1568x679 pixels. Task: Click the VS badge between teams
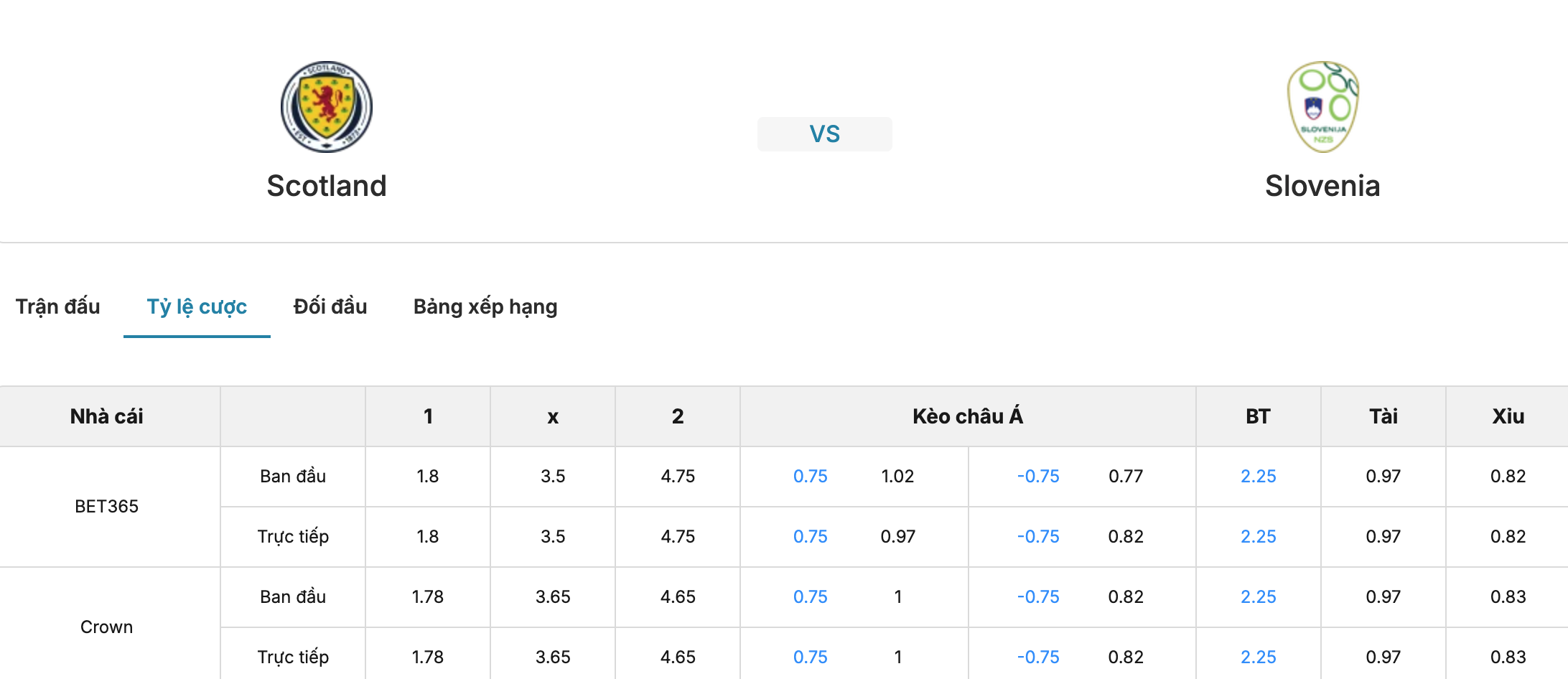point(824,134)
